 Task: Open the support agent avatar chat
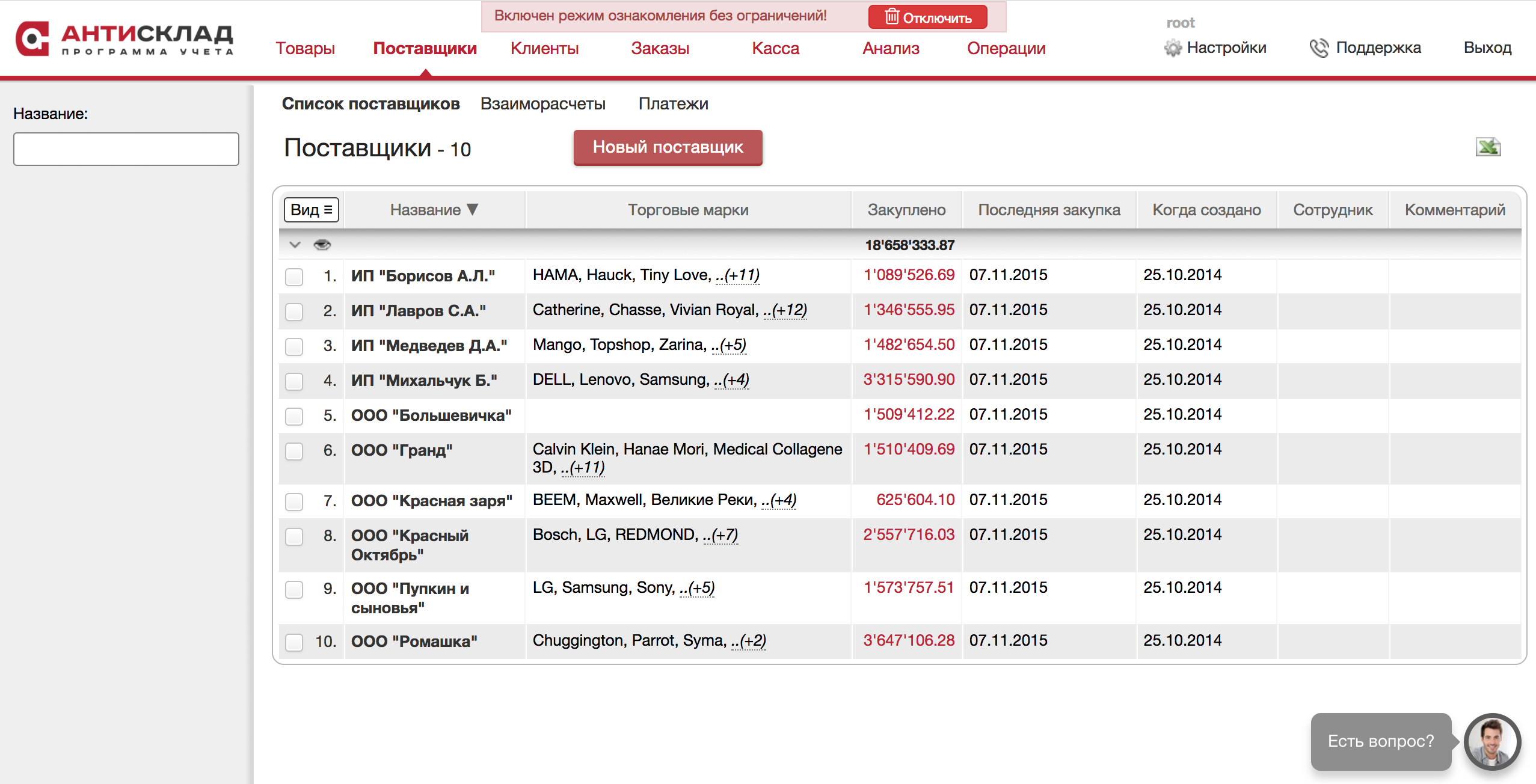(1491, 741)
